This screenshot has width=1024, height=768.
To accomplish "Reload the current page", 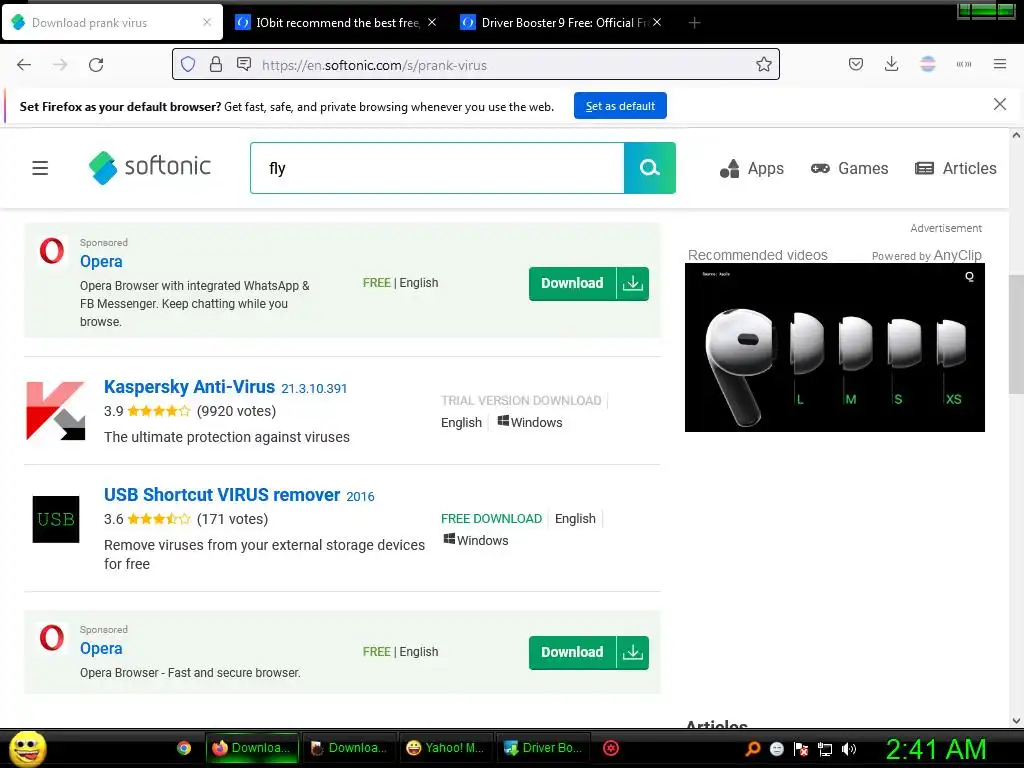I will point(96,65).
